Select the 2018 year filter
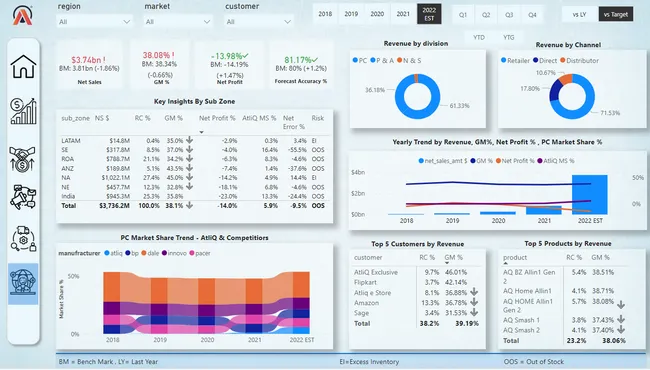Image resolution: width=650 pixels, height=370 pixels. click(325, 14)
